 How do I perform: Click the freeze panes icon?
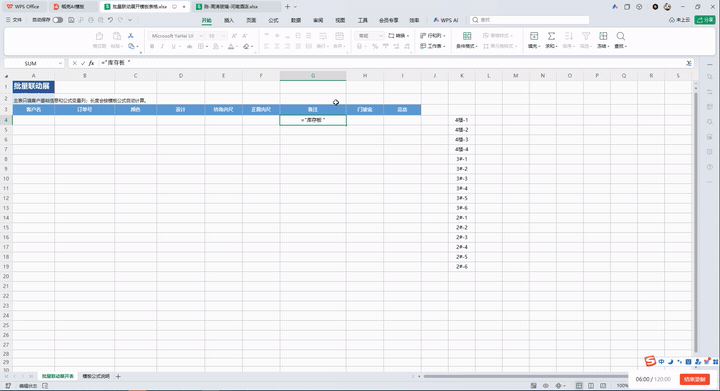coord(603,36)
